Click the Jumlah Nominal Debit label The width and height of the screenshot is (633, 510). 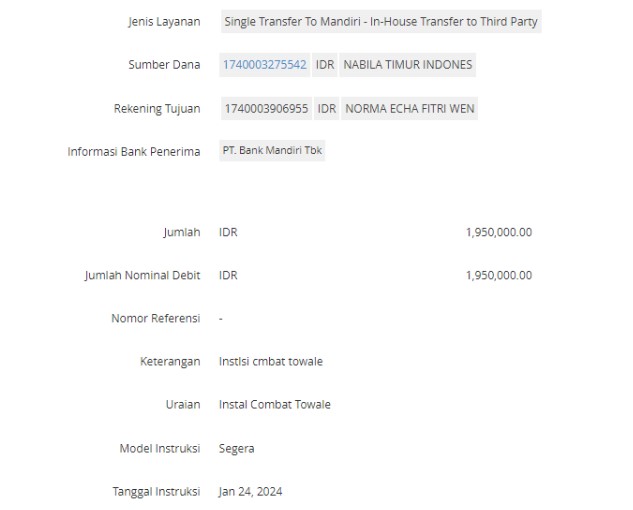pyautogui.click(x=142, y=275)
